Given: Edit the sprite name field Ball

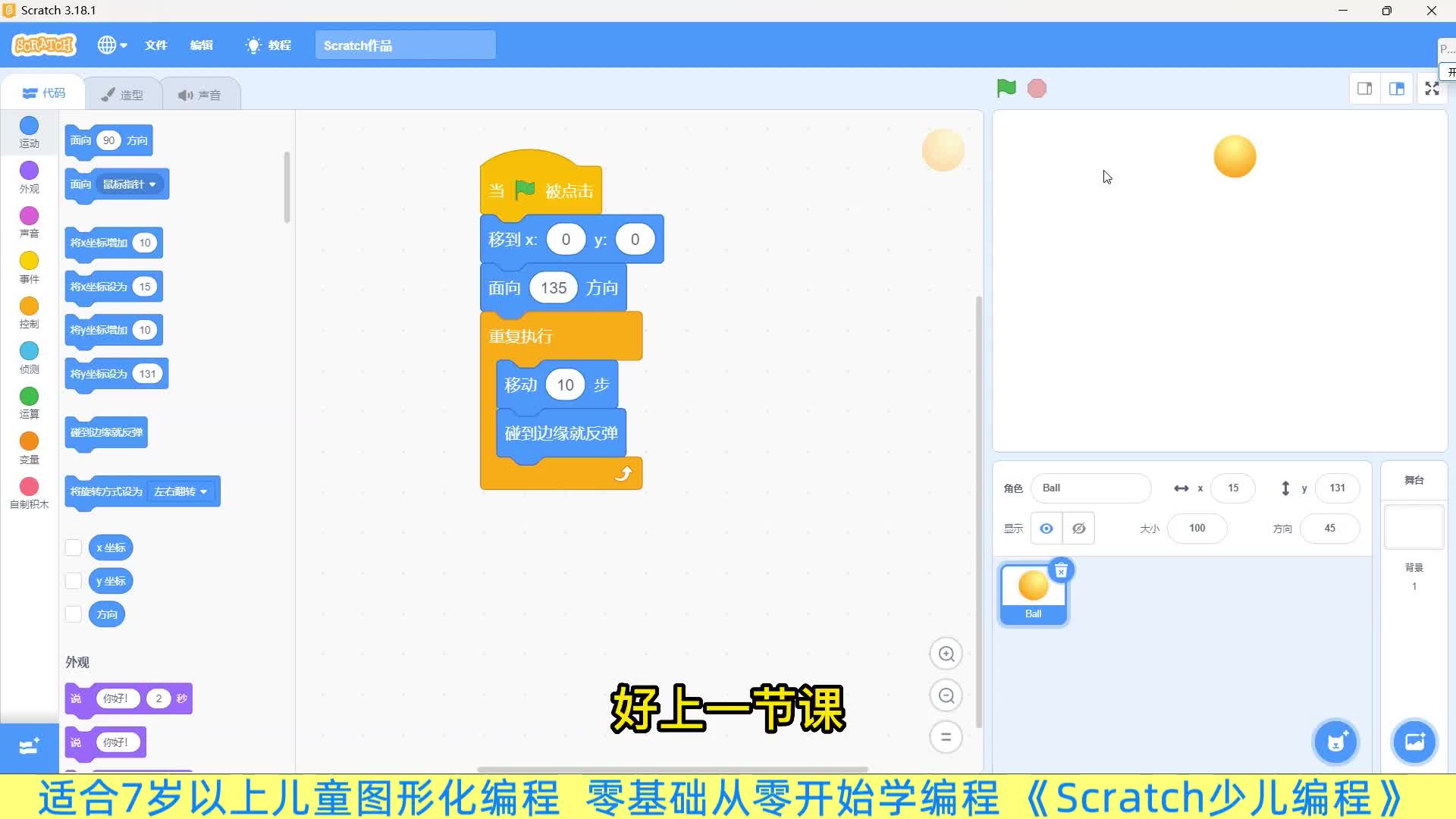Looking at the screenshot, I should [x=1090, y=488].
